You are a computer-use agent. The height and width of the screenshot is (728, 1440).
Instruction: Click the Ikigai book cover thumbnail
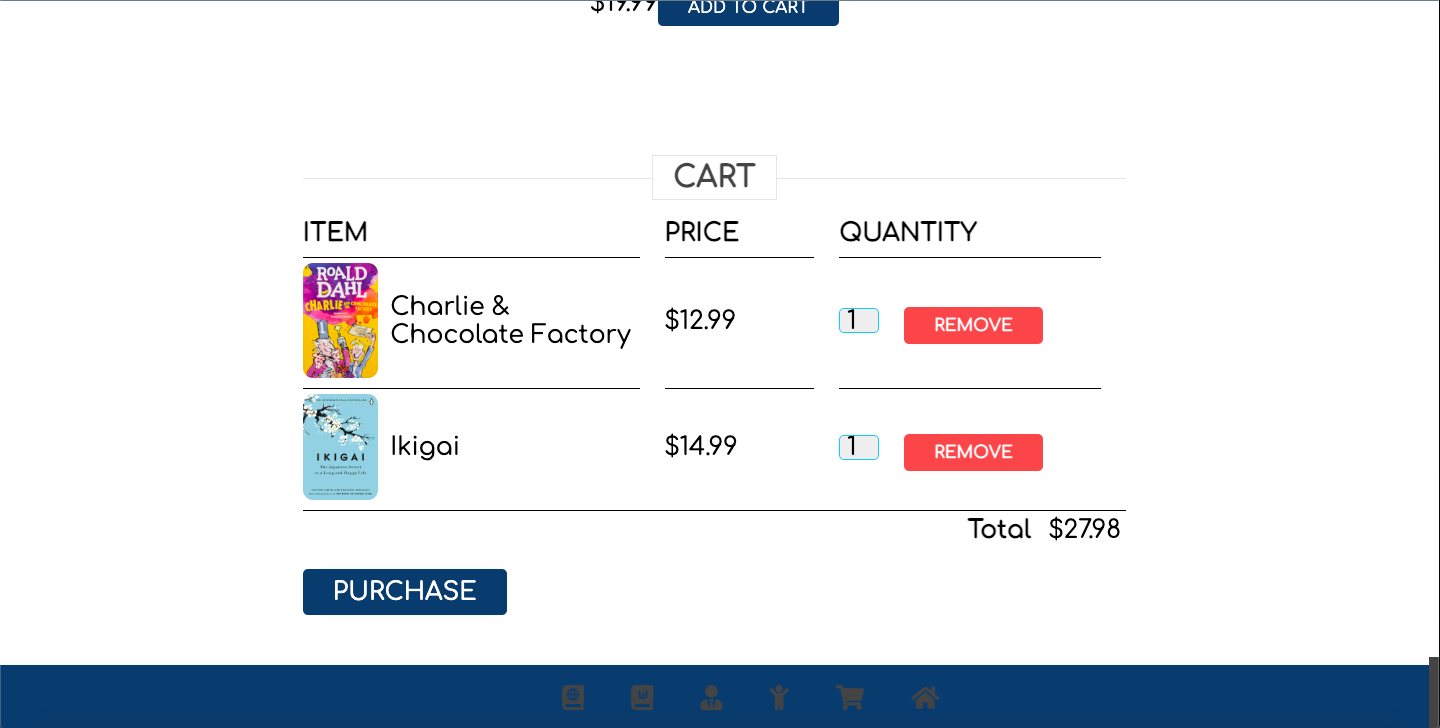(x=340, y=447)
